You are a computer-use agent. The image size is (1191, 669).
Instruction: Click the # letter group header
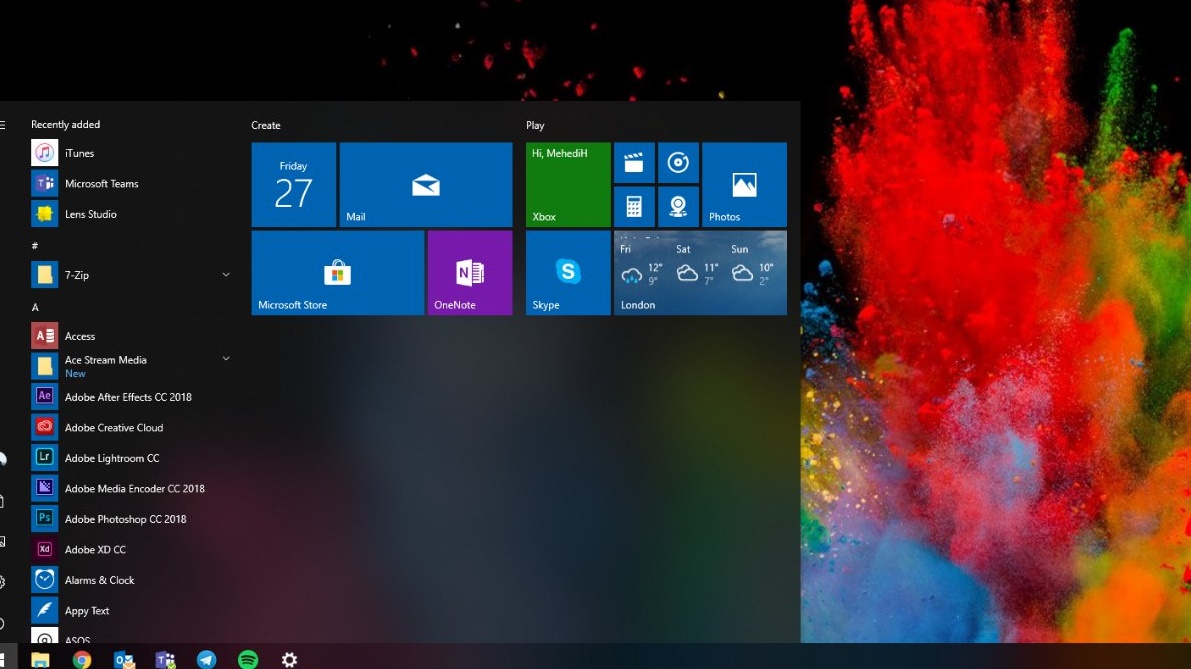click(x=34, y=245)
